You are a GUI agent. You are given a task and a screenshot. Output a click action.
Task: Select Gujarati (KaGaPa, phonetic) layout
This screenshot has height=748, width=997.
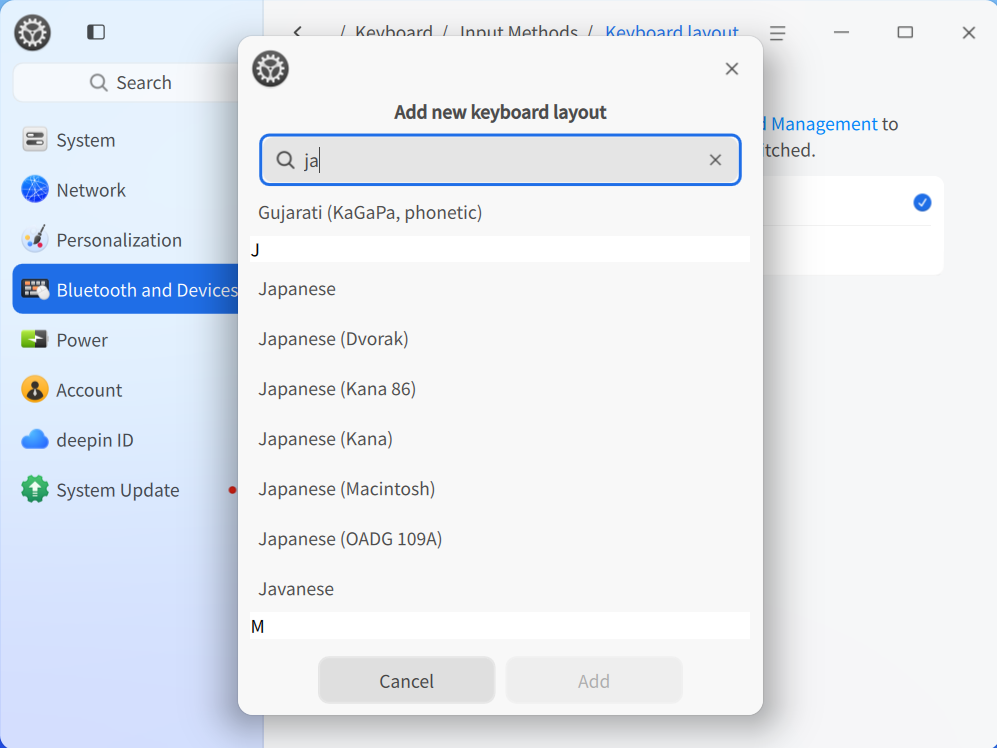point(500,212)
